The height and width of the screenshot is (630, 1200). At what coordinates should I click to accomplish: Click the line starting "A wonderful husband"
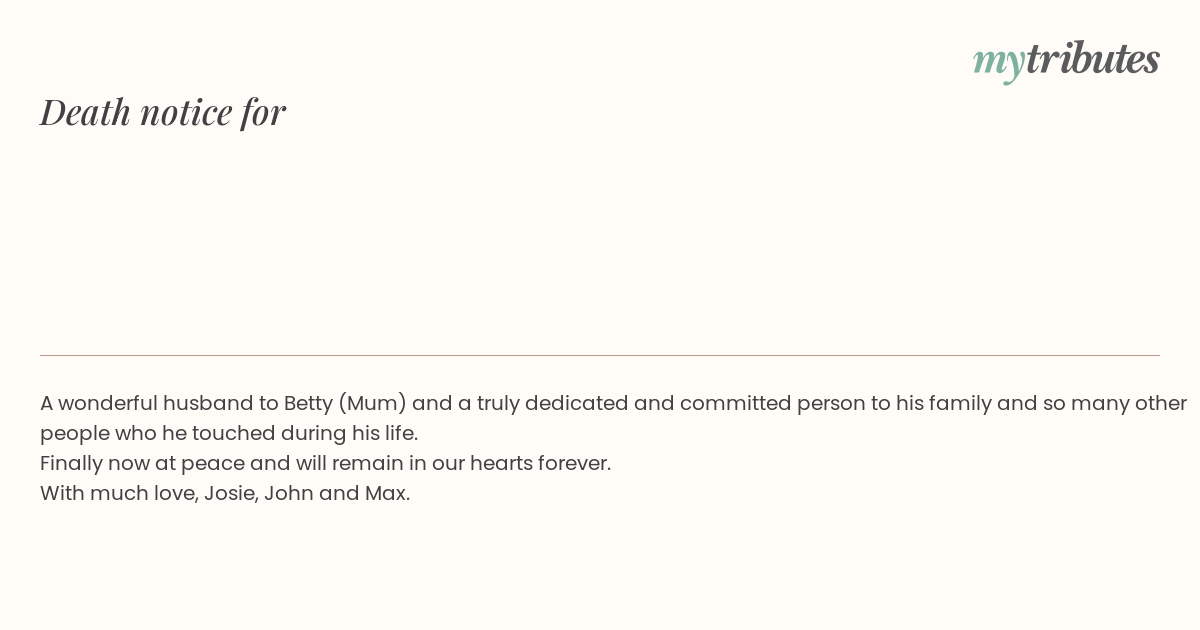tap(613, 404)
